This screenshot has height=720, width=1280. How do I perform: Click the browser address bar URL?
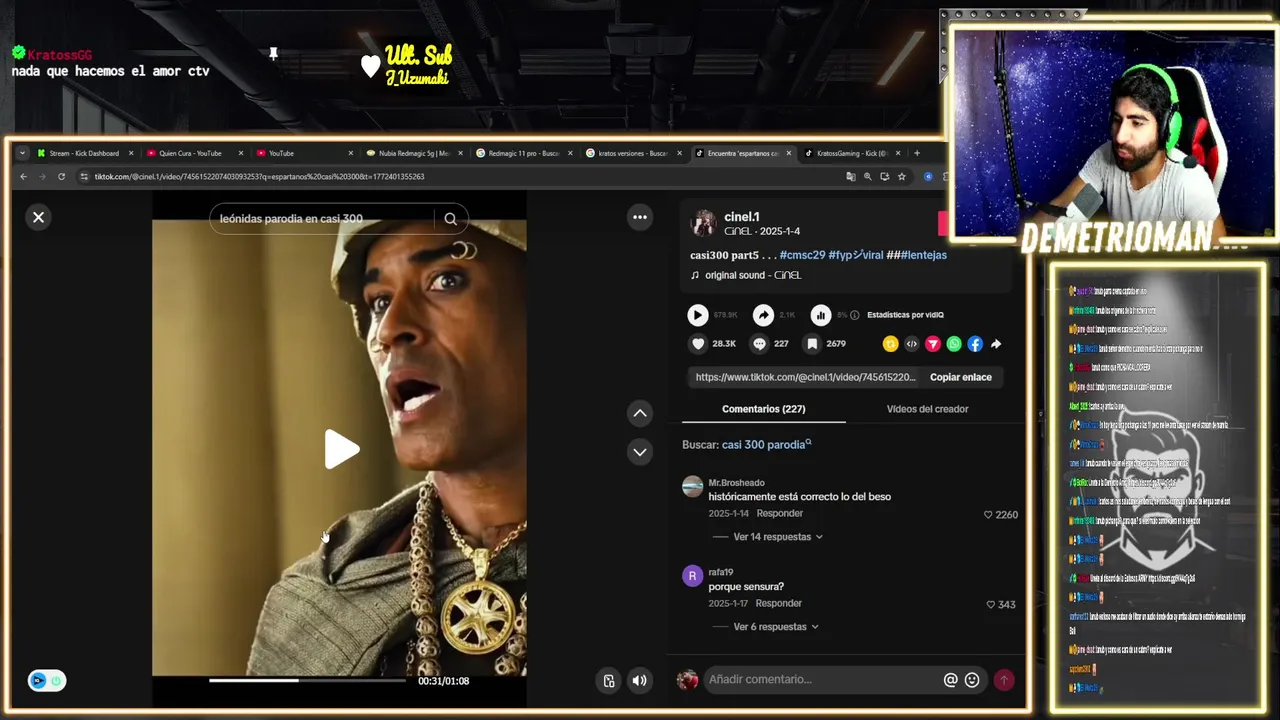tap(260, 177)
